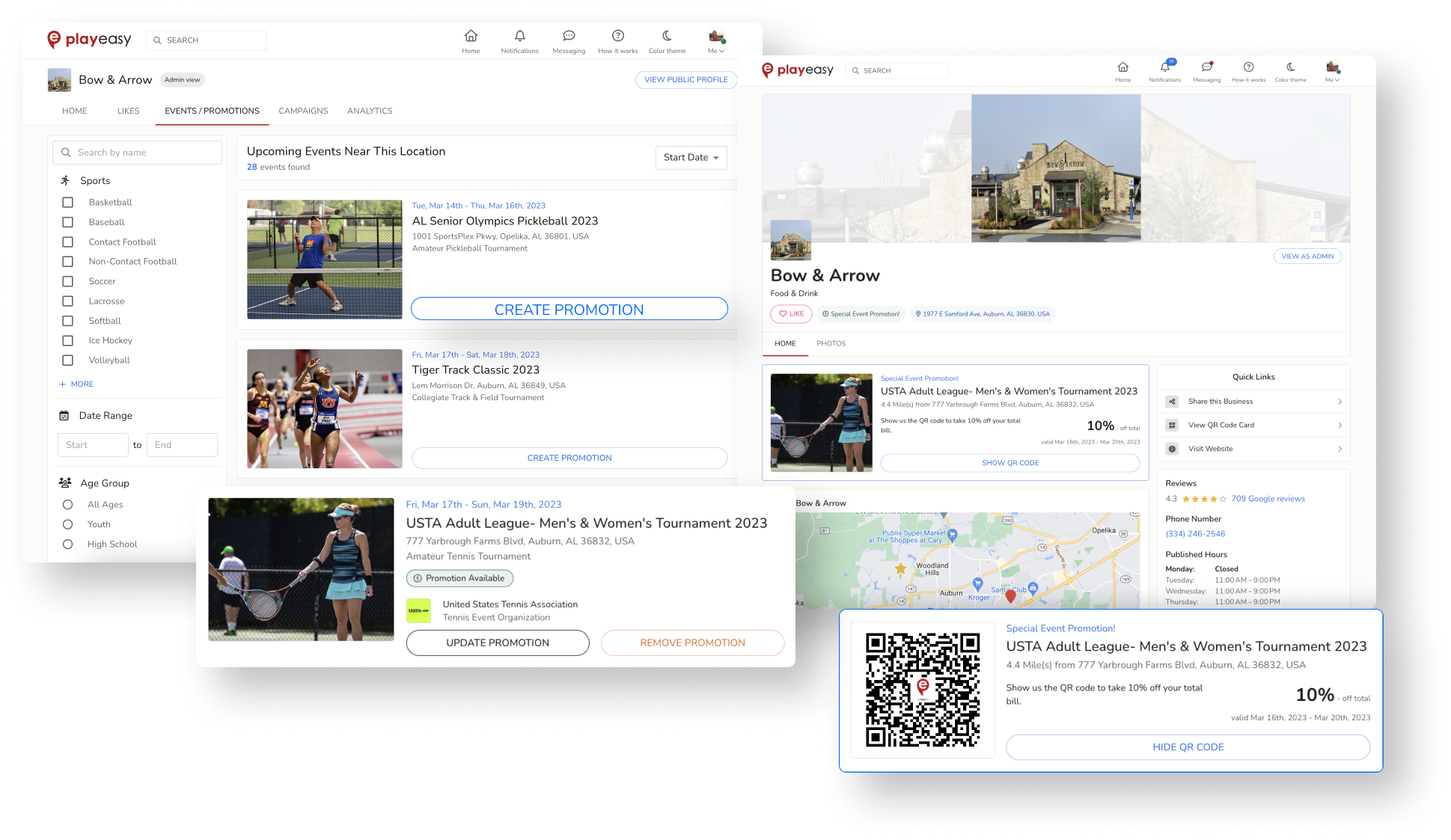The width and height of the screenshot is (1451, 840).
Task: Toggle Color theme moon in admin window
Action: 667,36
